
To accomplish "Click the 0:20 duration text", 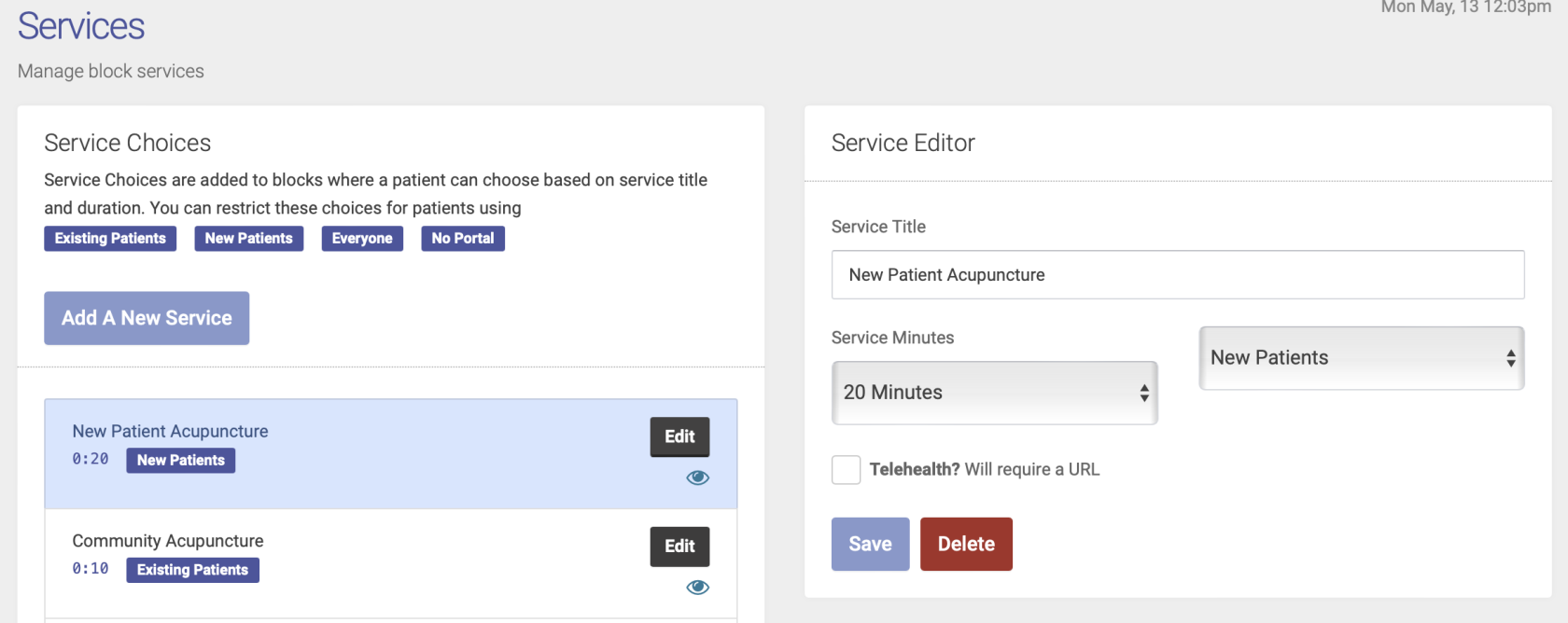I will click(x=91, y=459).
